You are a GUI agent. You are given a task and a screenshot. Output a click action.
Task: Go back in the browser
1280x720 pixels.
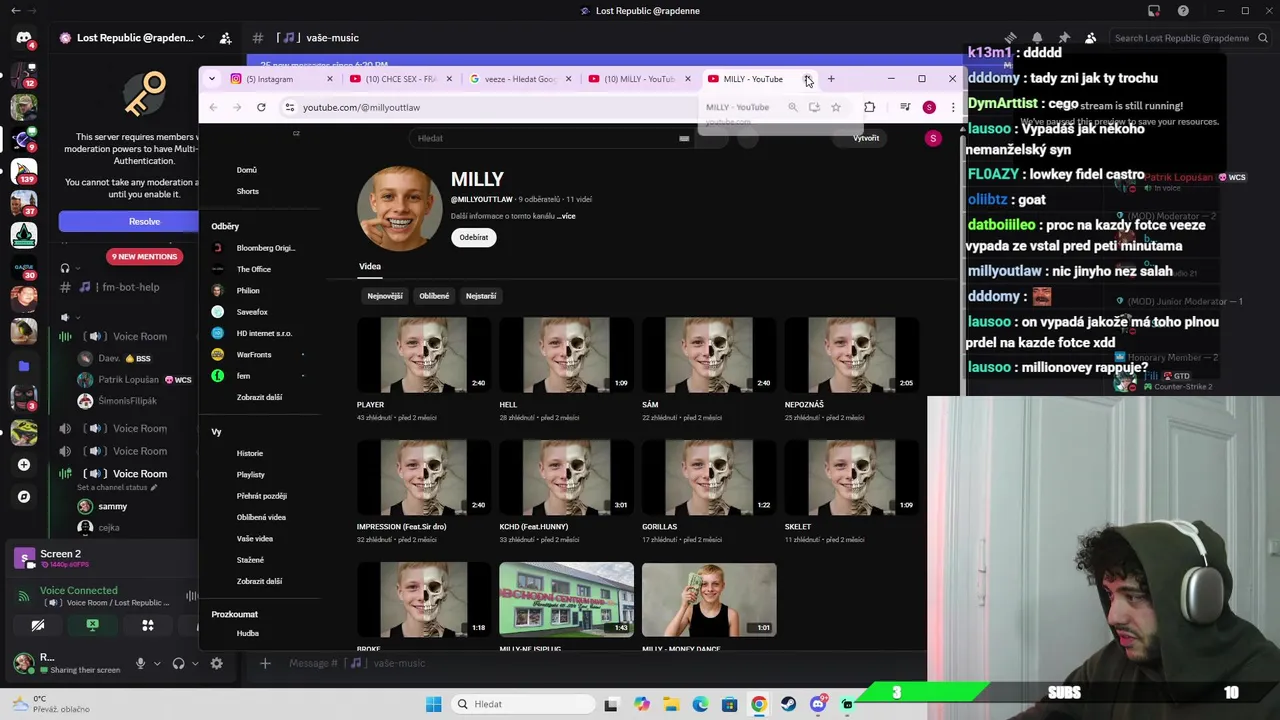[213, 107]
